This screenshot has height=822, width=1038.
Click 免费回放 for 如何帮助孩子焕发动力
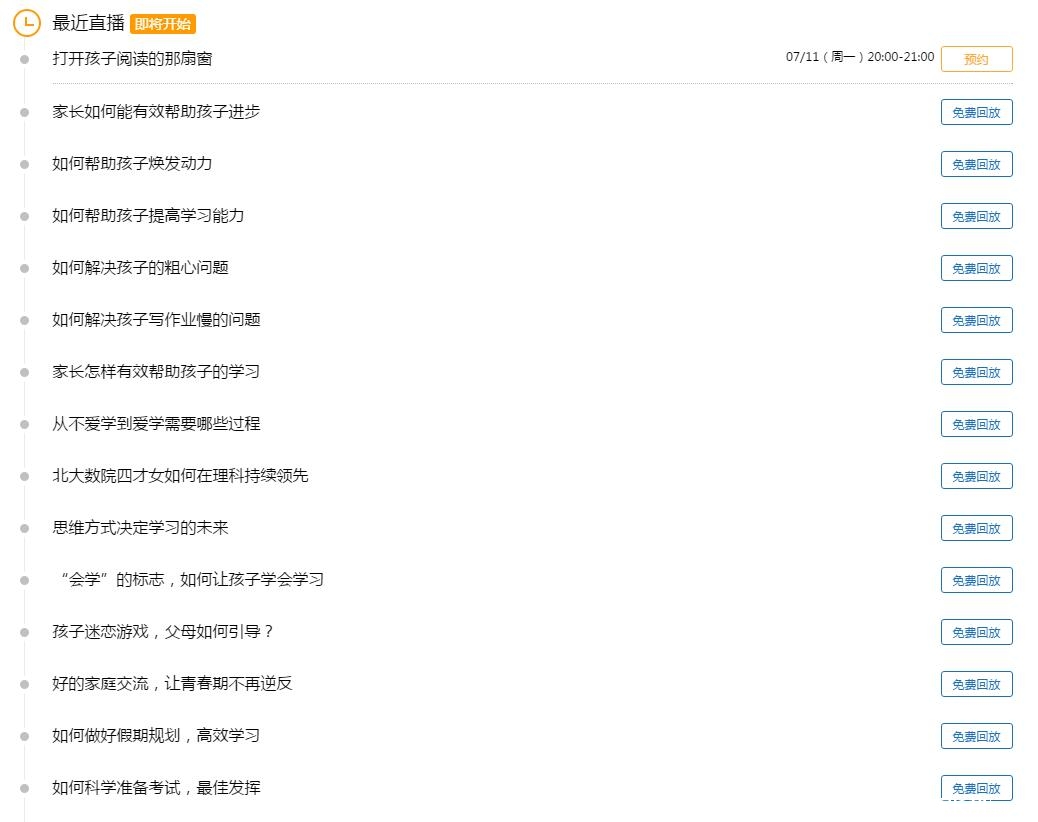977,164
